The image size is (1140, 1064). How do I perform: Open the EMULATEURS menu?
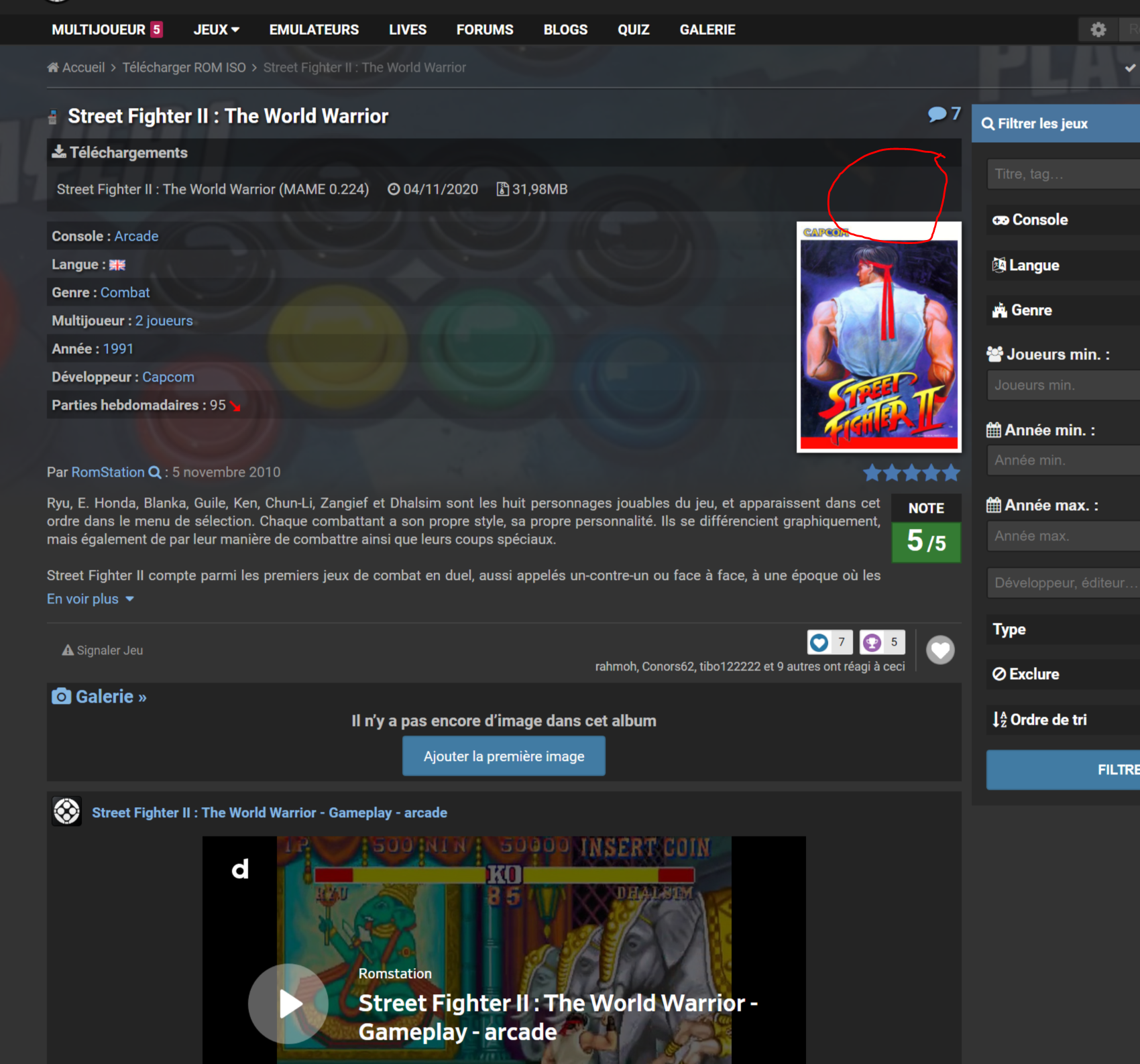(314, 29)
